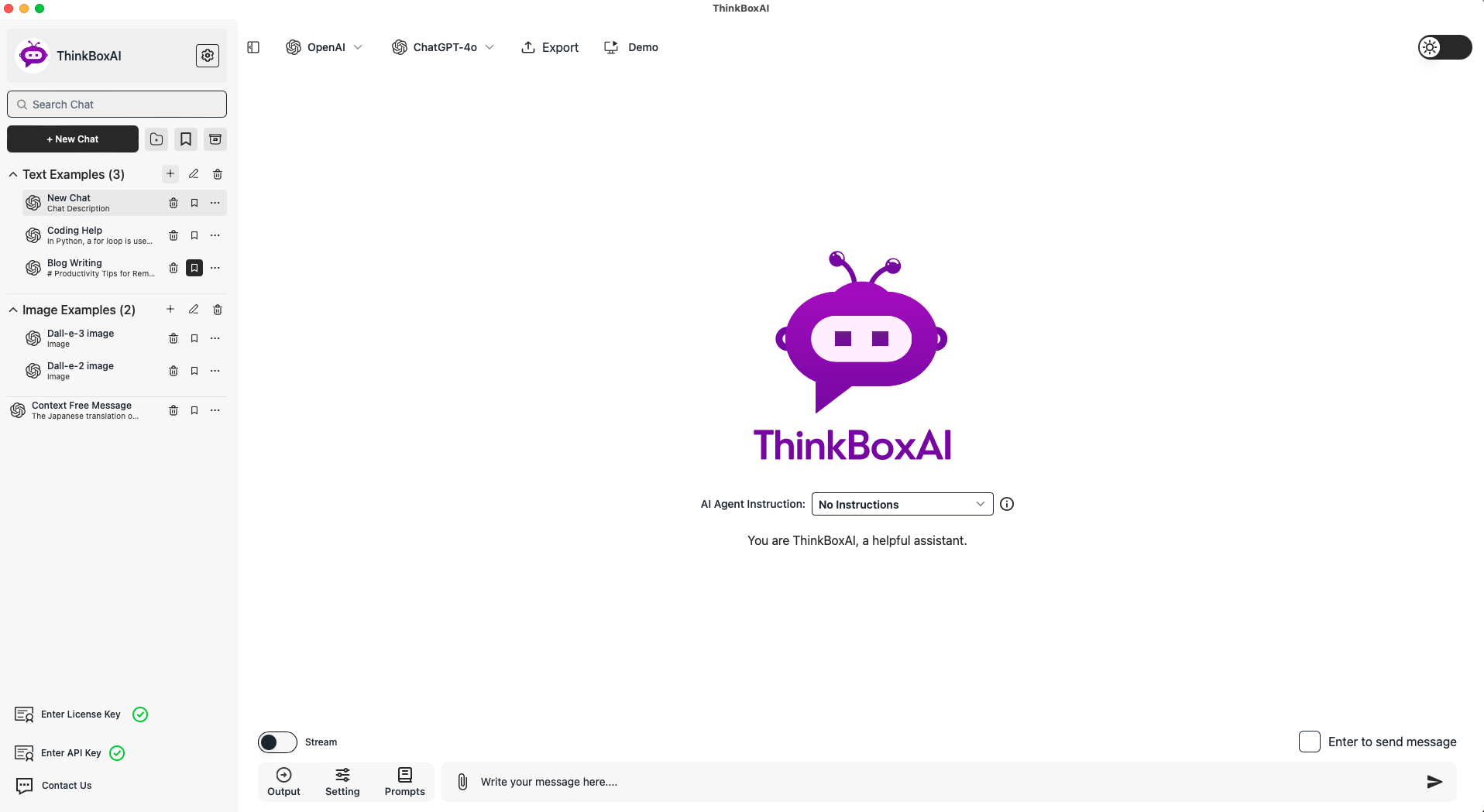
Task: Focus the Search Chat field
Action: tap(117, 104)
